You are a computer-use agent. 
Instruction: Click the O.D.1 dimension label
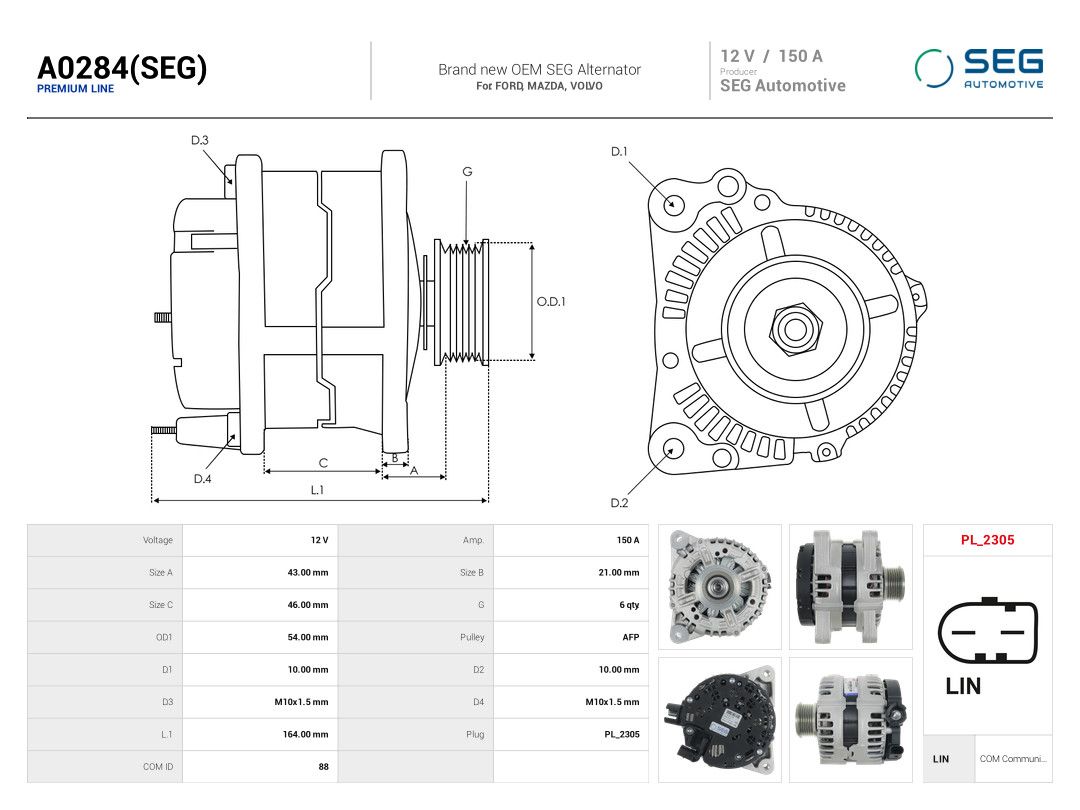point(550,302)
